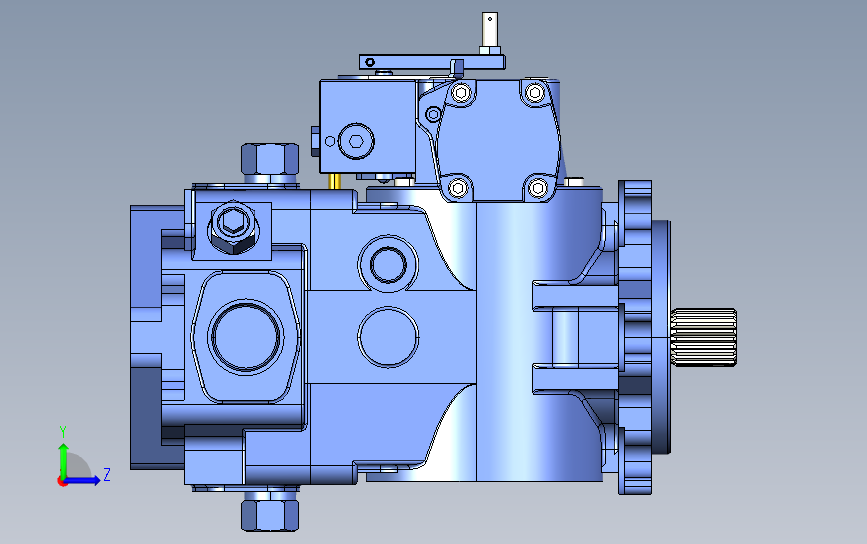Select the upper-right bolt of the four-bolt cover
This screenshot has height=544, width=867.
[535, 92]
